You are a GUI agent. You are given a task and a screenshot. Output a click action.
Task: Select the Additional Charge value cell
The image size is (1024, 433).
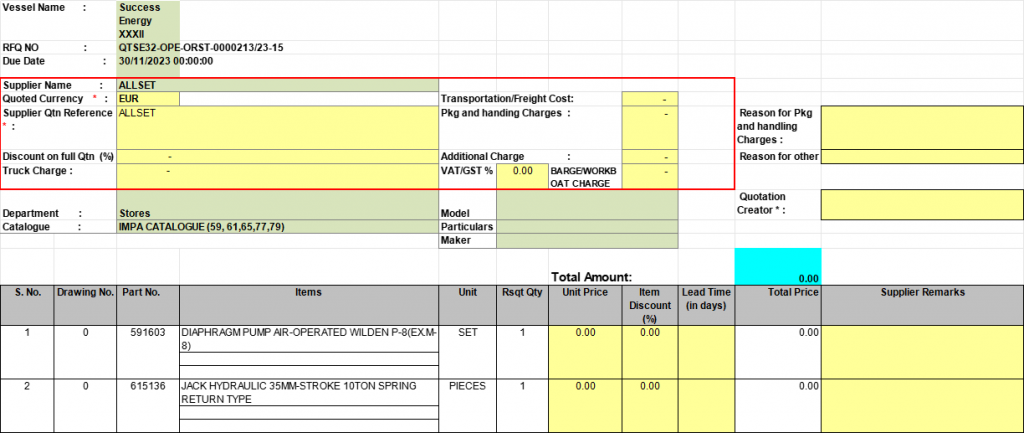coord(649,157)
